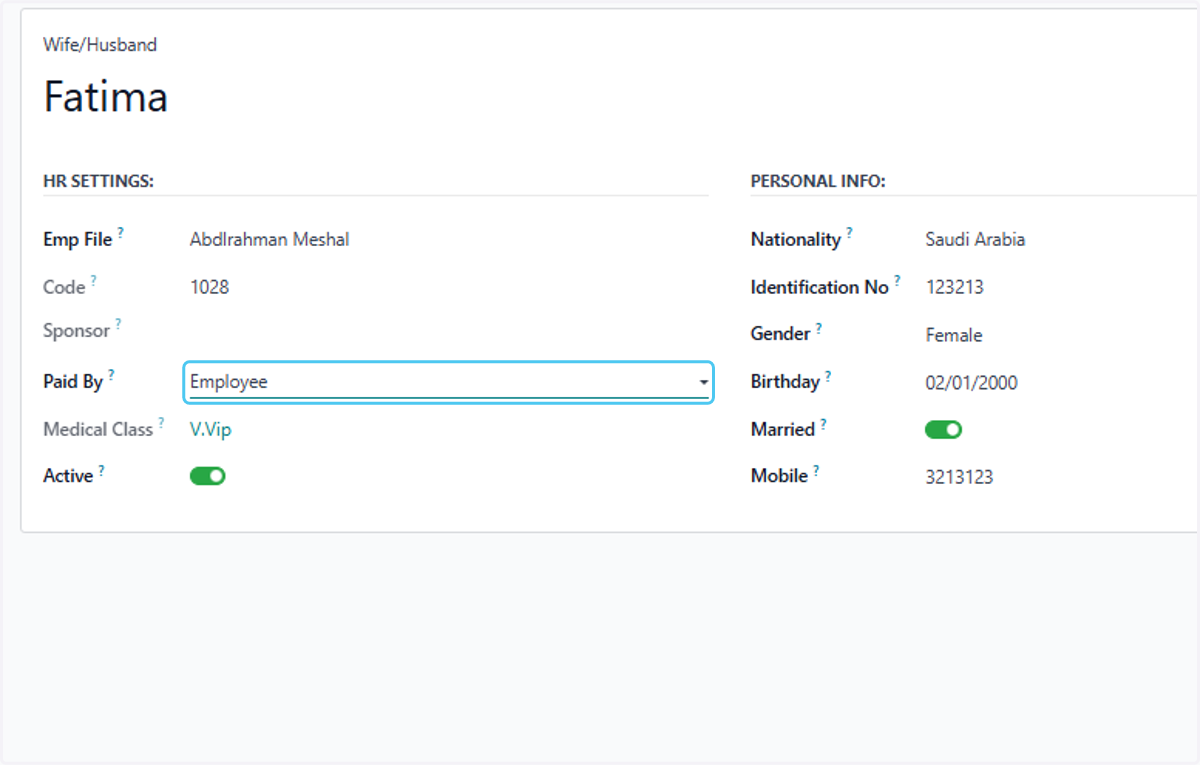Click the help icon next to Active
Image resolution: width=1200 pixels, height=765 pixels.
coord(102,470)
